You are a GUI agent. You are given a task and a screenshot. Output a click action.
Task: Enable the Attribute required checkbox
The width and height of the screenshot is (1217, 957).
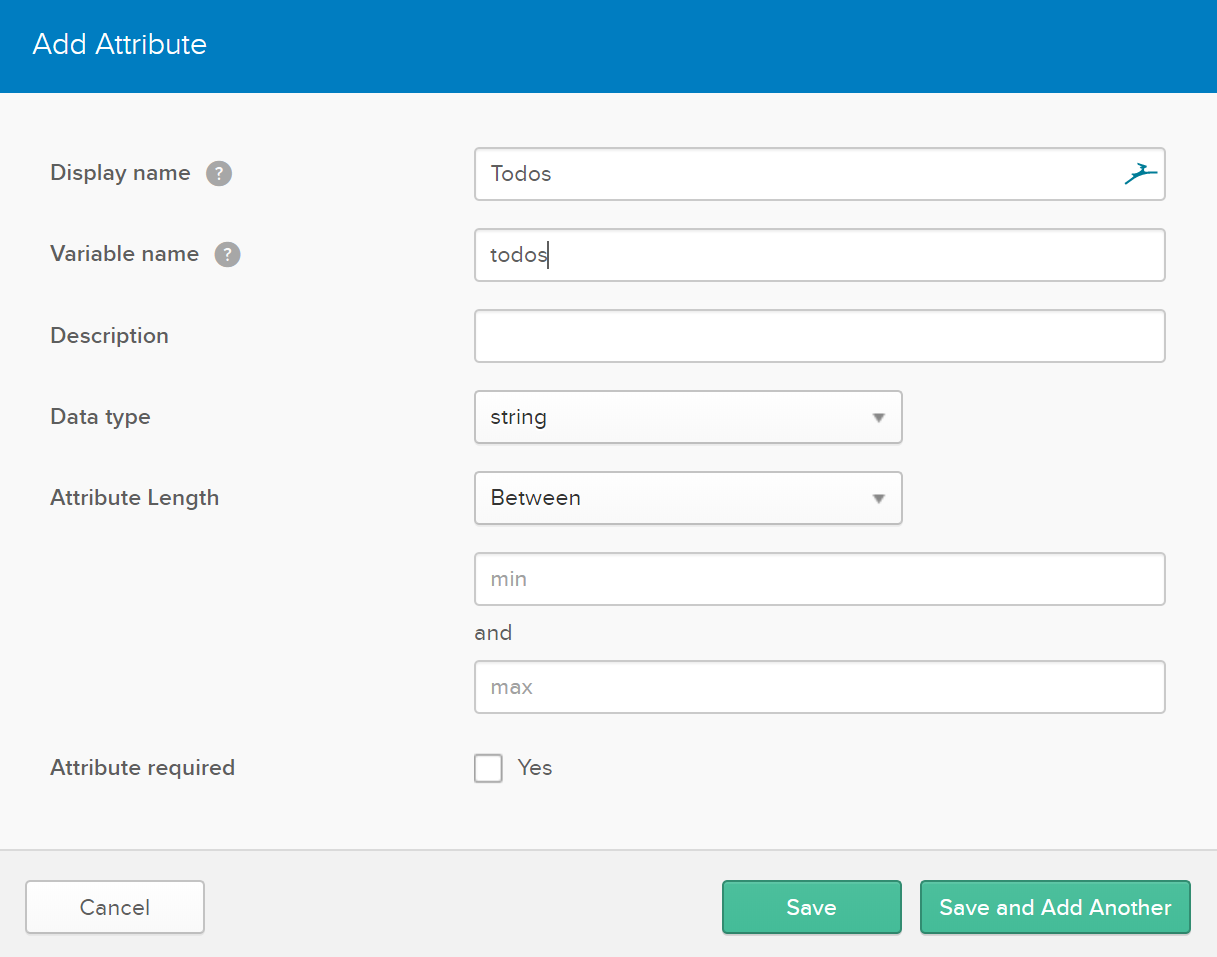(x=488, y=768)
